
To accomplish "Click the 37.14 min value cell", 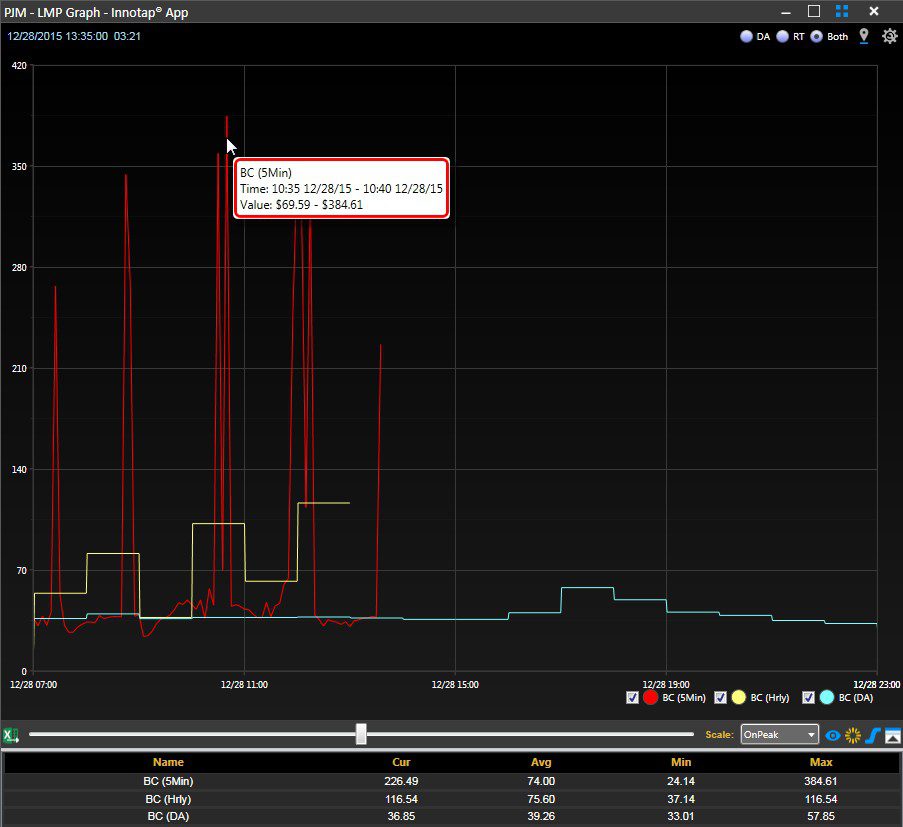I will tap(681, 799).
